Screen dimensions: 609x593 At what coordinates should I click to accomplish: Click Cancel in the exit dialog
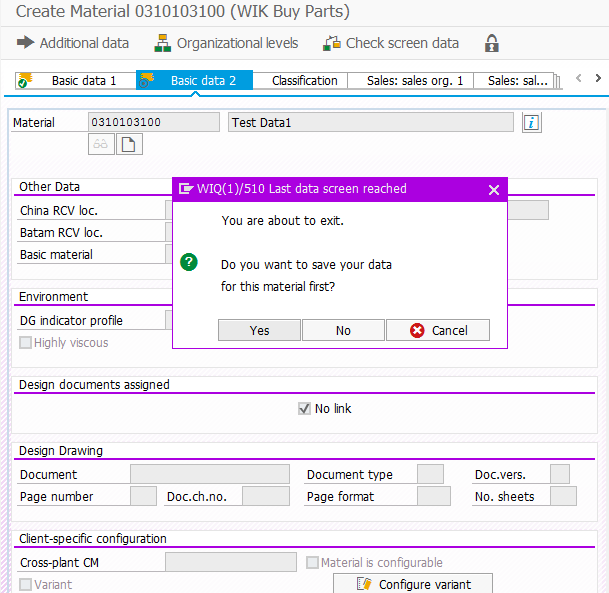point(438,330)
